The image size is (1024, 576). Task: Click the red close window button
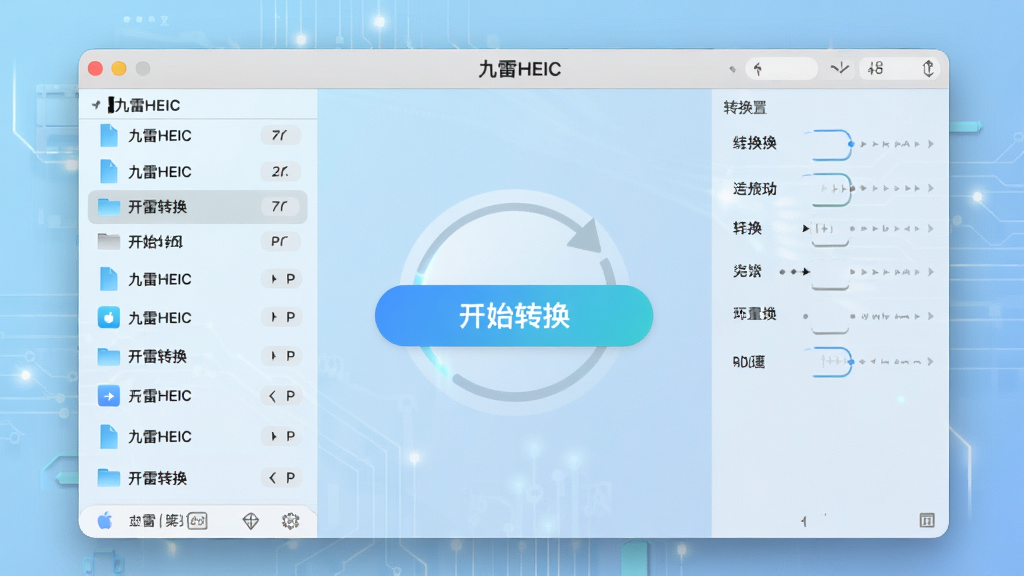tap(95, 69)
